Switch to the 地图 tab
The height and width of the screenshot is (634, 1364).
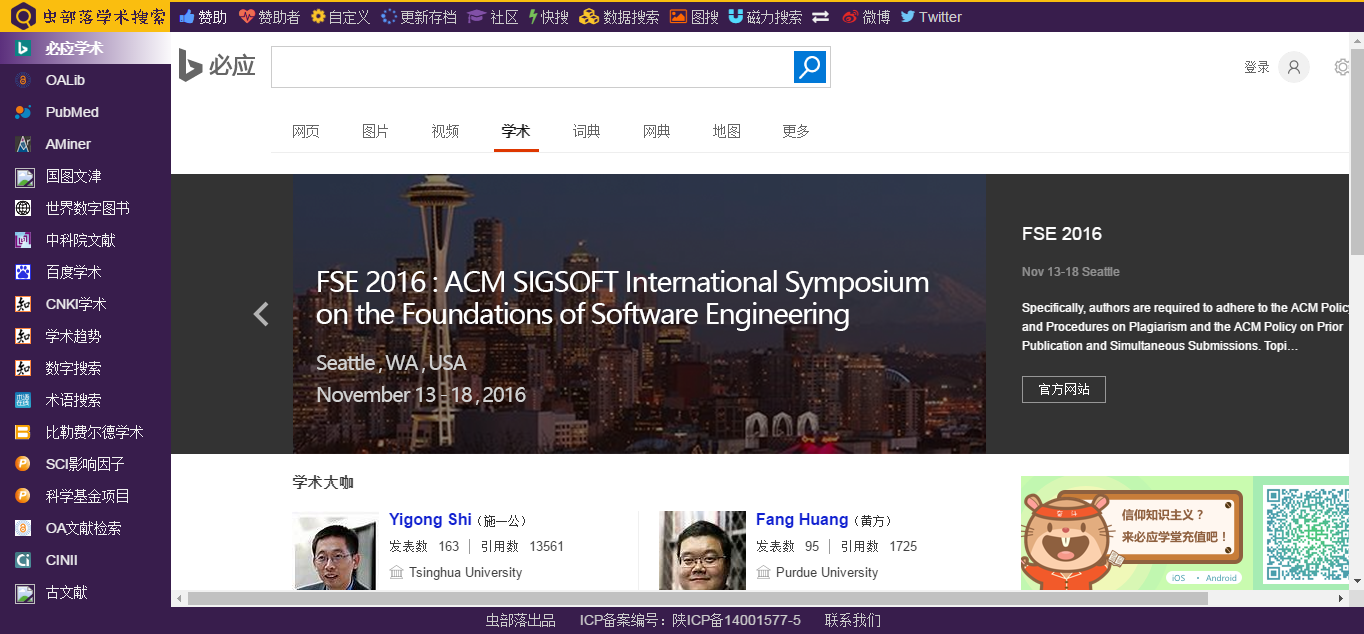727,131
